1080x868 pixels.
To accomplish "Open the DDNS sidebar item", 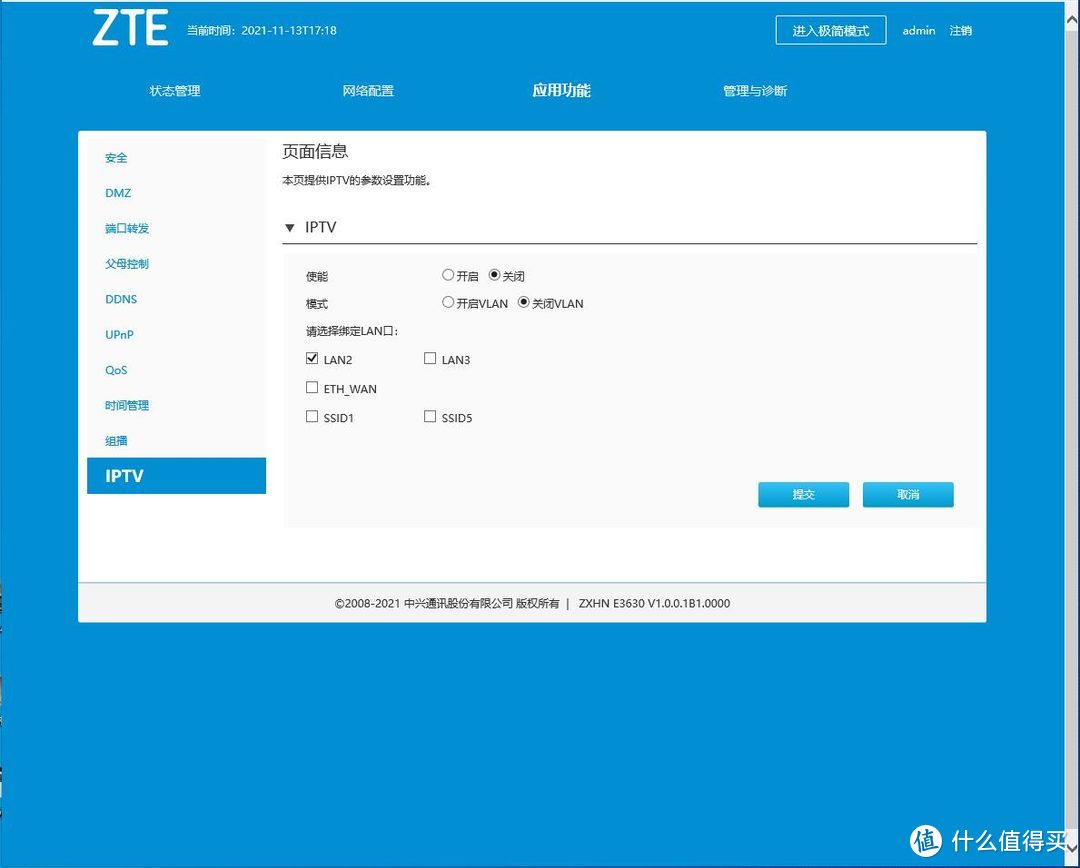I will 121,299.
